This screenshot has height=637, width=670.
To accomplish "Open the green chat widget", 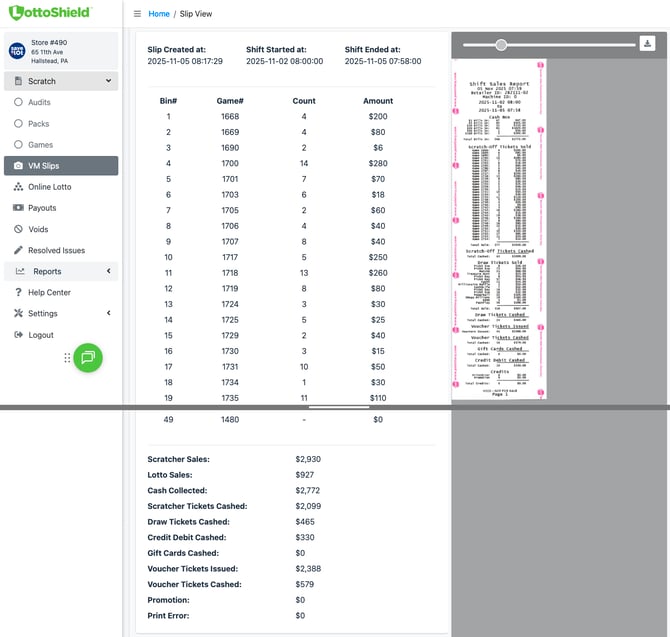I will coord(88,357).
